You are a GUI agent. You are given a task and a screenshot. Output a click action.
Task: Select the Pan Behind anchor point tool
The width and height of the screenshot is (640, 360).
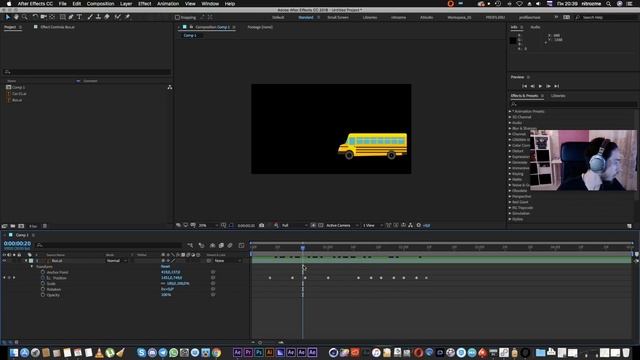point(52,17)
